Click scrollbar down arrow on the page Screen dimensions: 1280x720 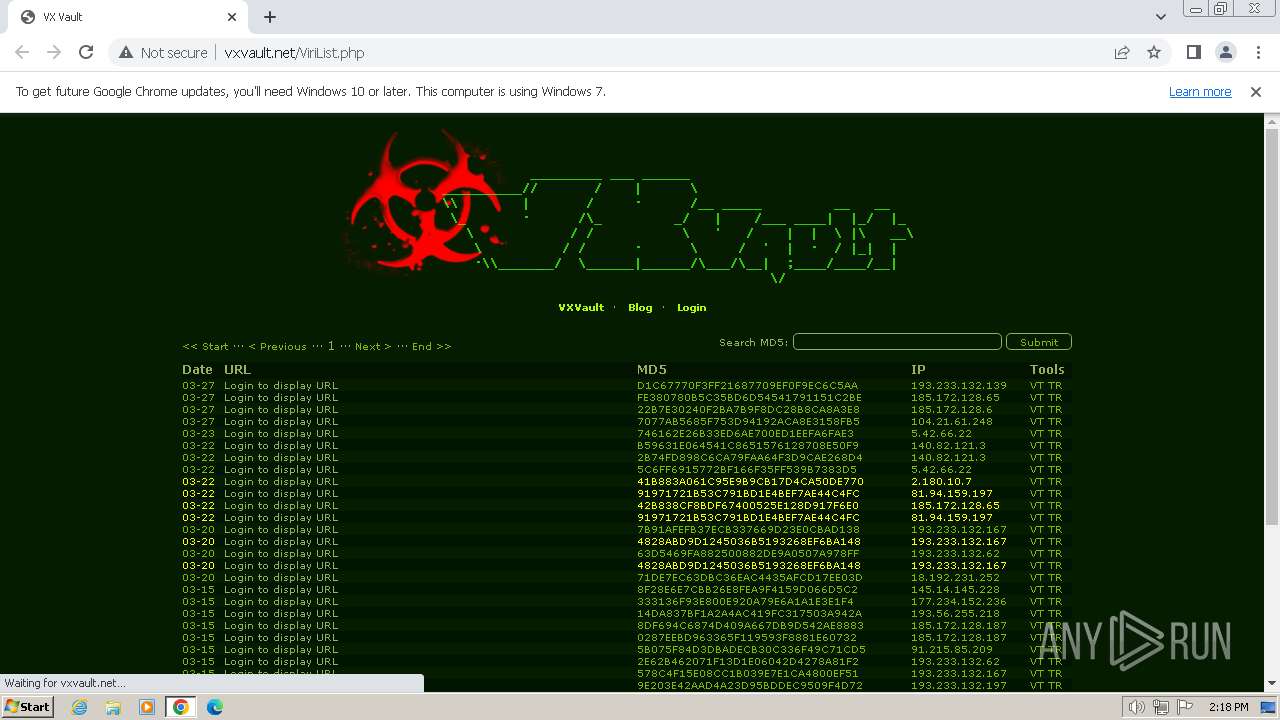click(x=1272, y=683)
